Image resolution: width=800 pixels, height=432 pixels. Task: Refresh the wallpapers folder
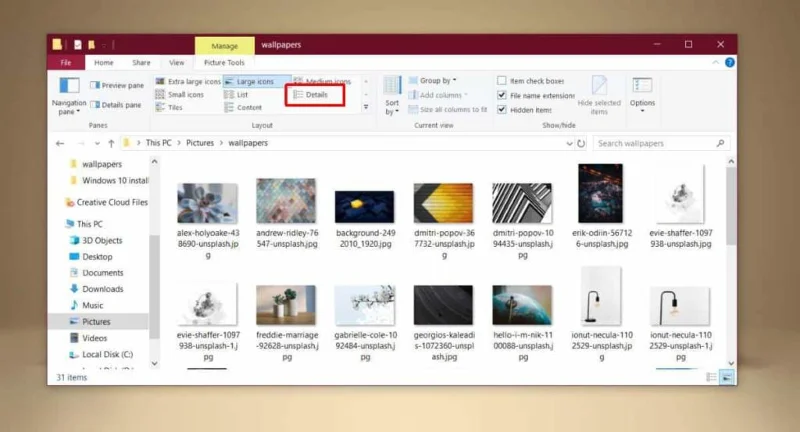pos(581,143)
